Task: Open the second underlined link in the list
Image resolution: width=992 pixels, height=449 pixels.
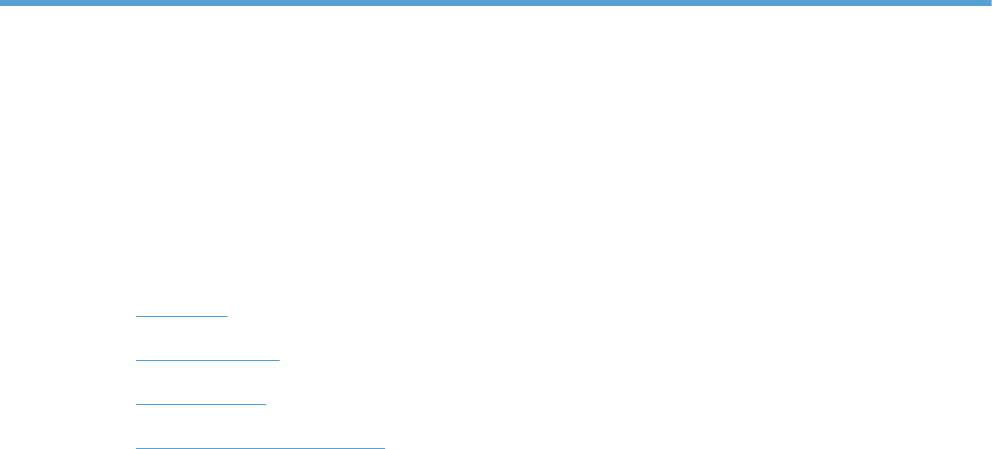Action: (208, 355)
